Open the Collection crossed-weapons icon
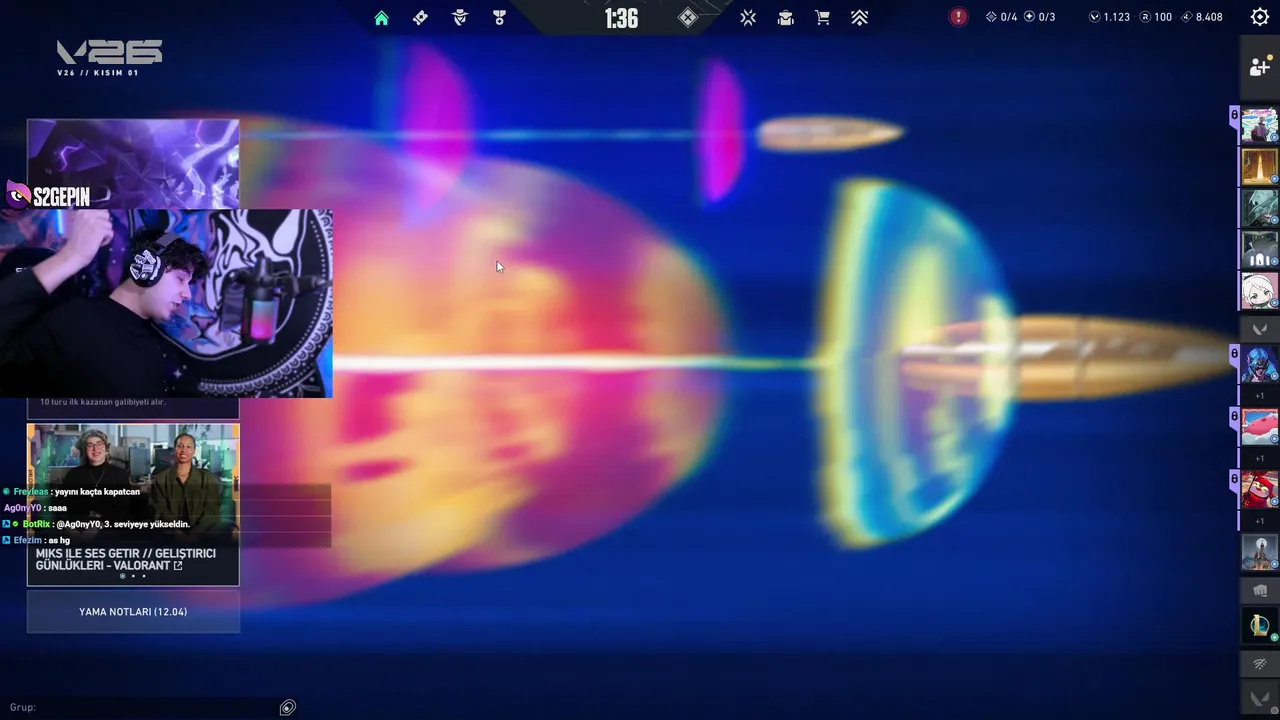Screen dimensions: 1280x720 [x=748, y=17]
